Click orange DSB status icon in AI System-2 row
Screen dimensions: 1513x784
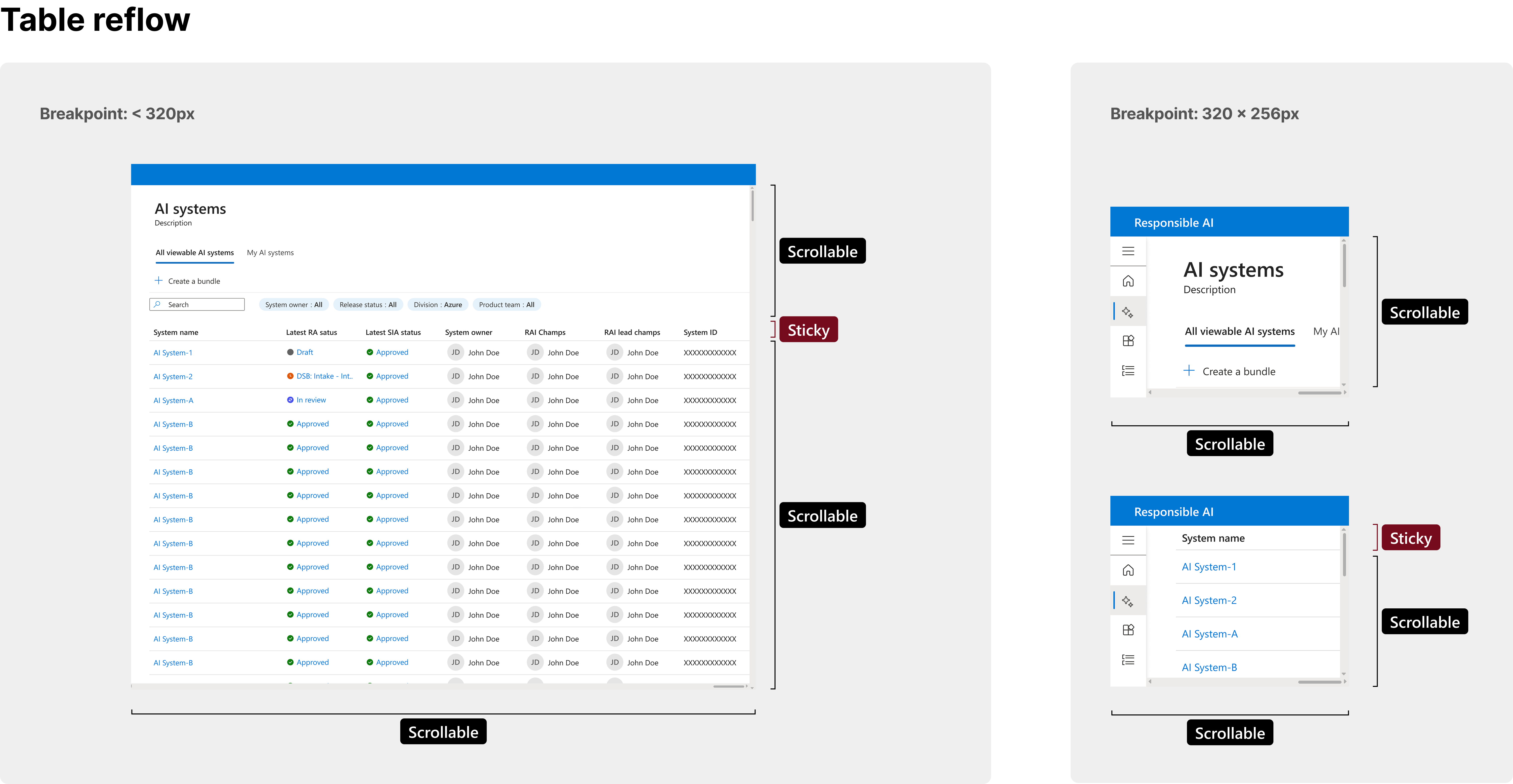tap(290, 376)
